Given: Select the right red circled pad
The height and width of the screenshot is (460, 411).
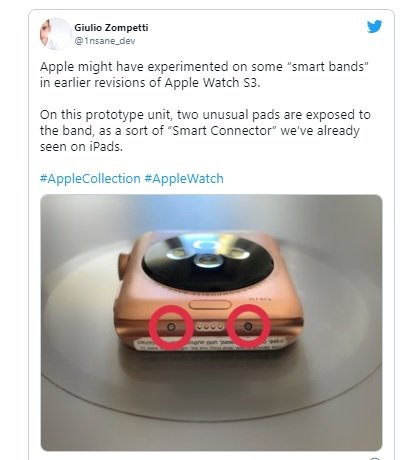Looking at the screenshot, I should 248,326.
